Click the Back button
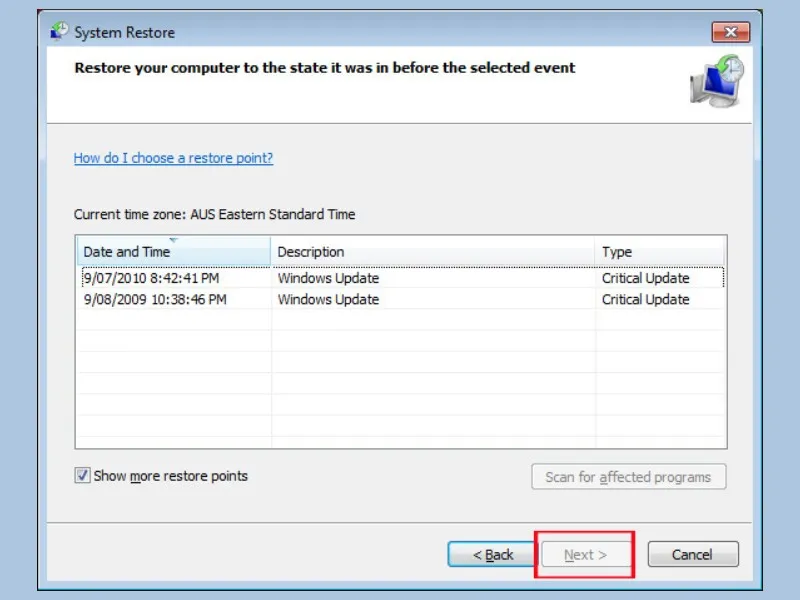Viewport: 800px width, 600px height. click(x=491, y=555)
